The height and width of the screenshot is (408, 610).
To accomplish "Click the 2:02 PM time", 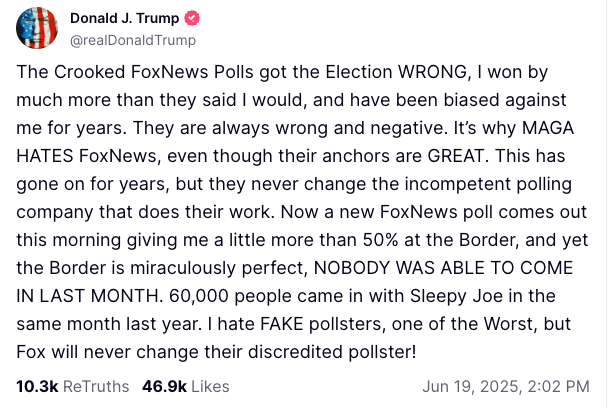I will [x=558, y=387].
